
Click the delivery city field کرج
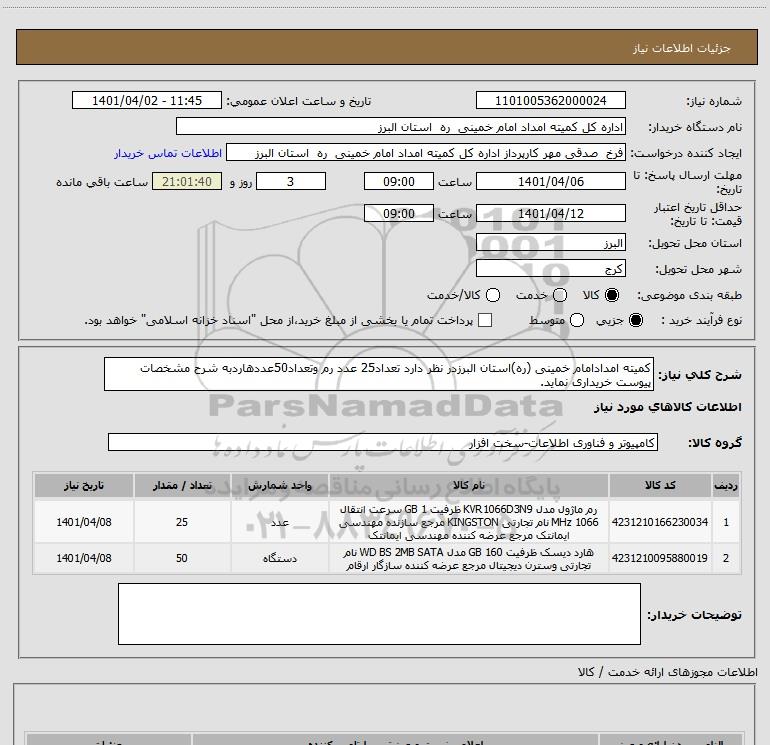coord(550,268)
